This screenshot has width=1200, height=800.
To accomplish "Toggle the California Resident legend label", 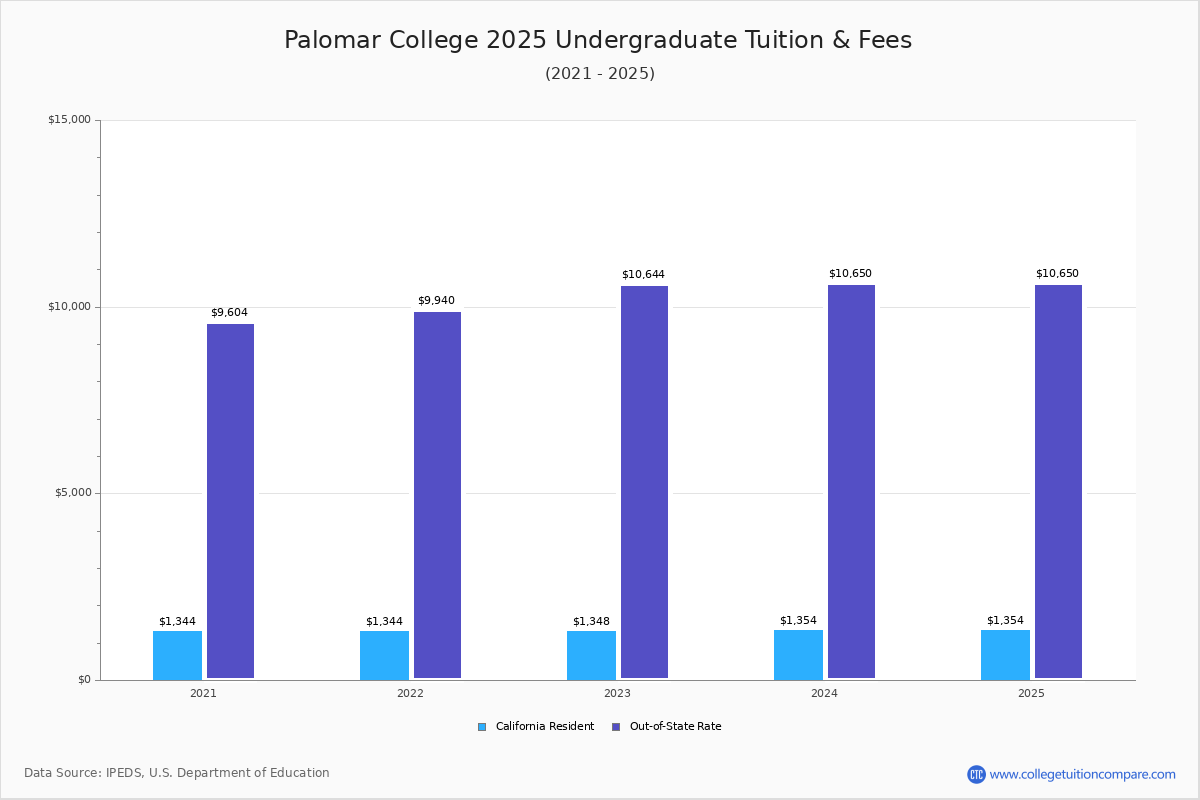I will (544, 727).
